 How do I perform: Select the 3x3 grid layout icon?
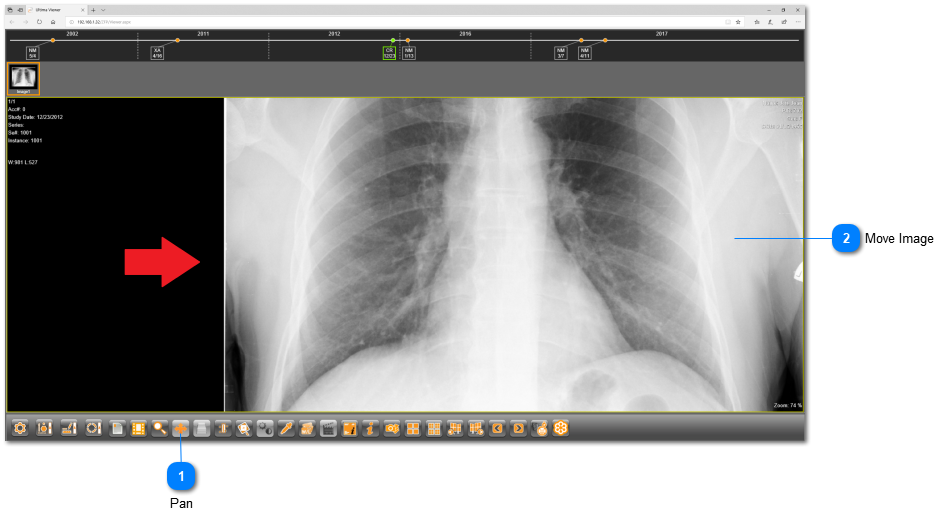[x=434, y=428]
